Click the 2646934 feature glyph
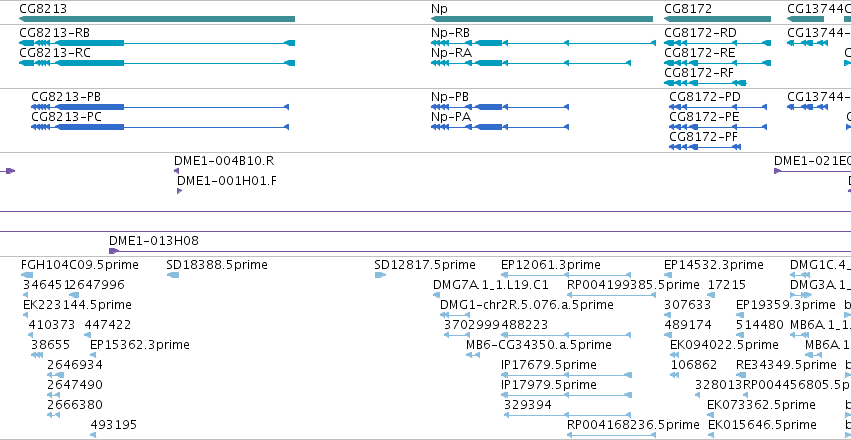Screen dimensions: 851x440 click(55, 375)
